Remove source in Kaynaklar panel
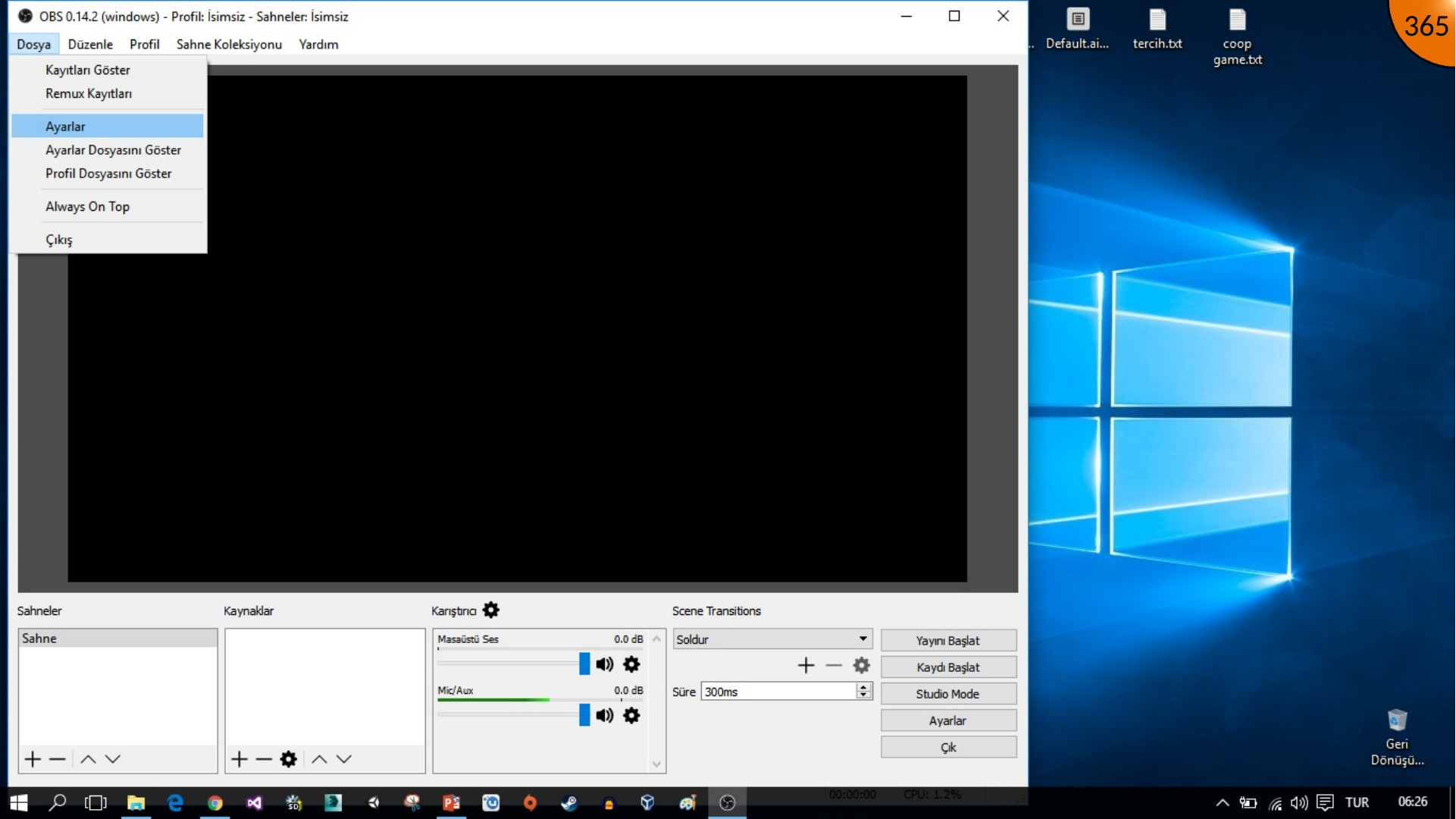This screenshot has height=819, width=1456. pos(264,759)
